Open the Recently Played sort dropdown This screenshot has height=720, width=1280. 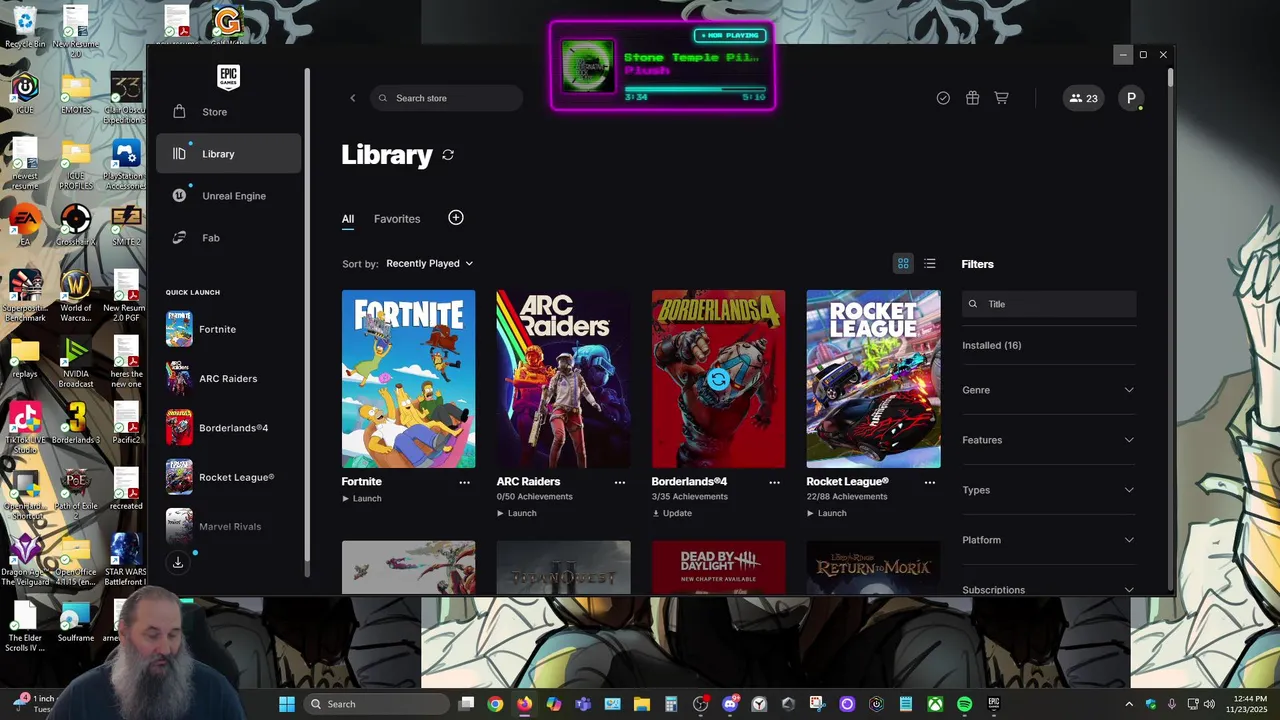429,264
